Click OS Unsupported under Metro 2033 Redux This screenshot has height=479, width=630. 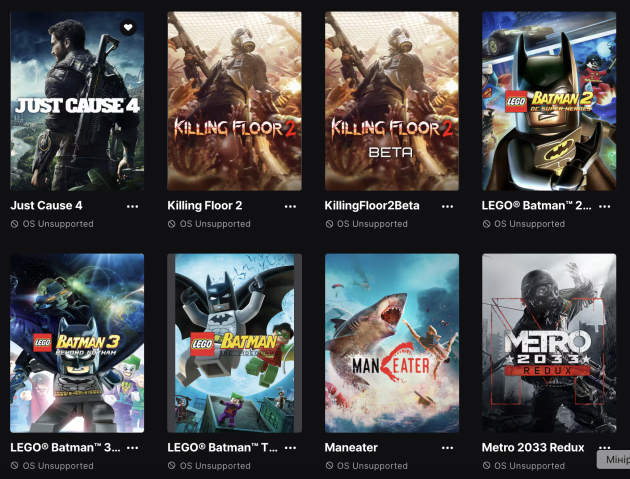click(x=524, y=466)
